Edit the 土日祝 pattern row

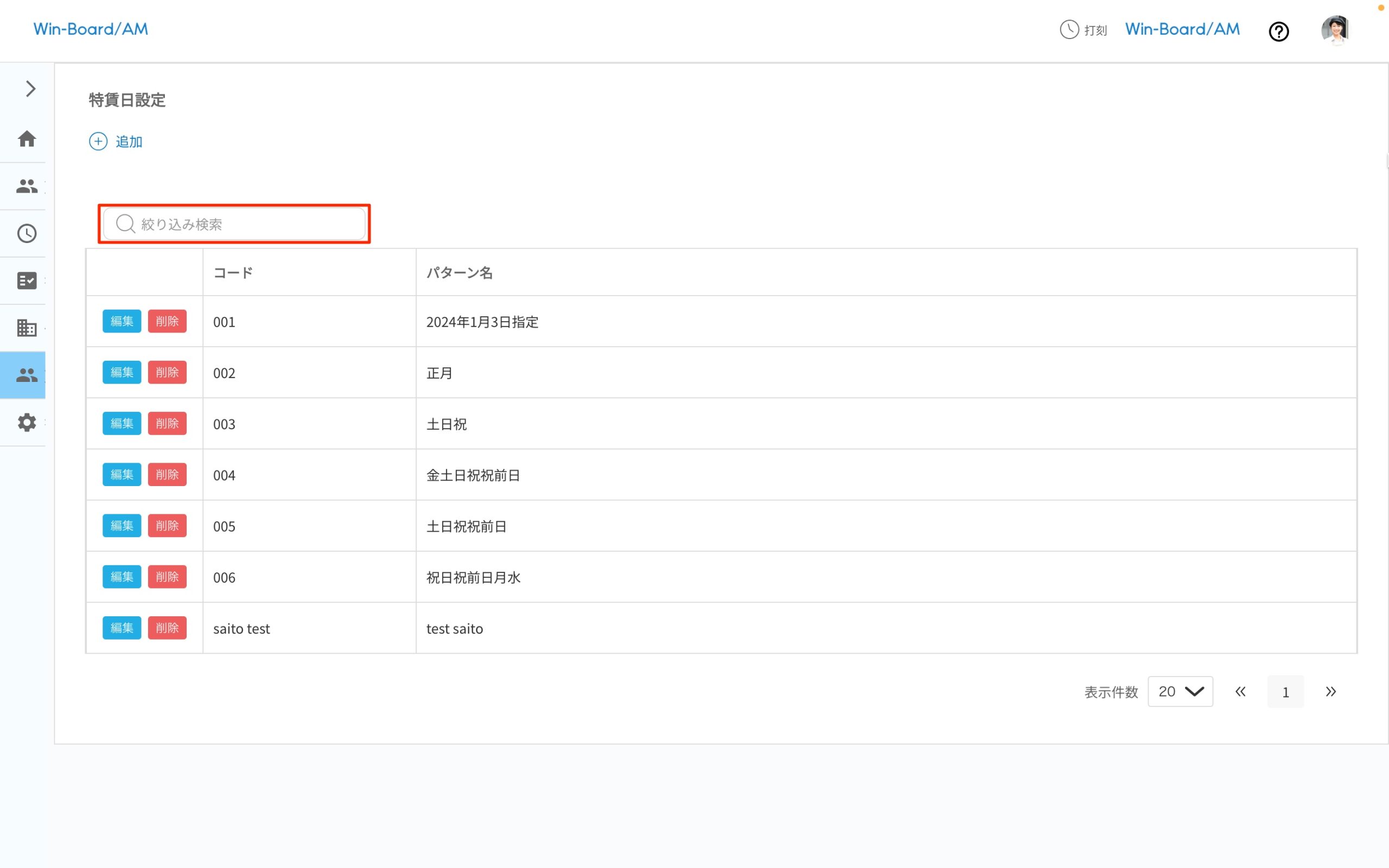[122, 424]
